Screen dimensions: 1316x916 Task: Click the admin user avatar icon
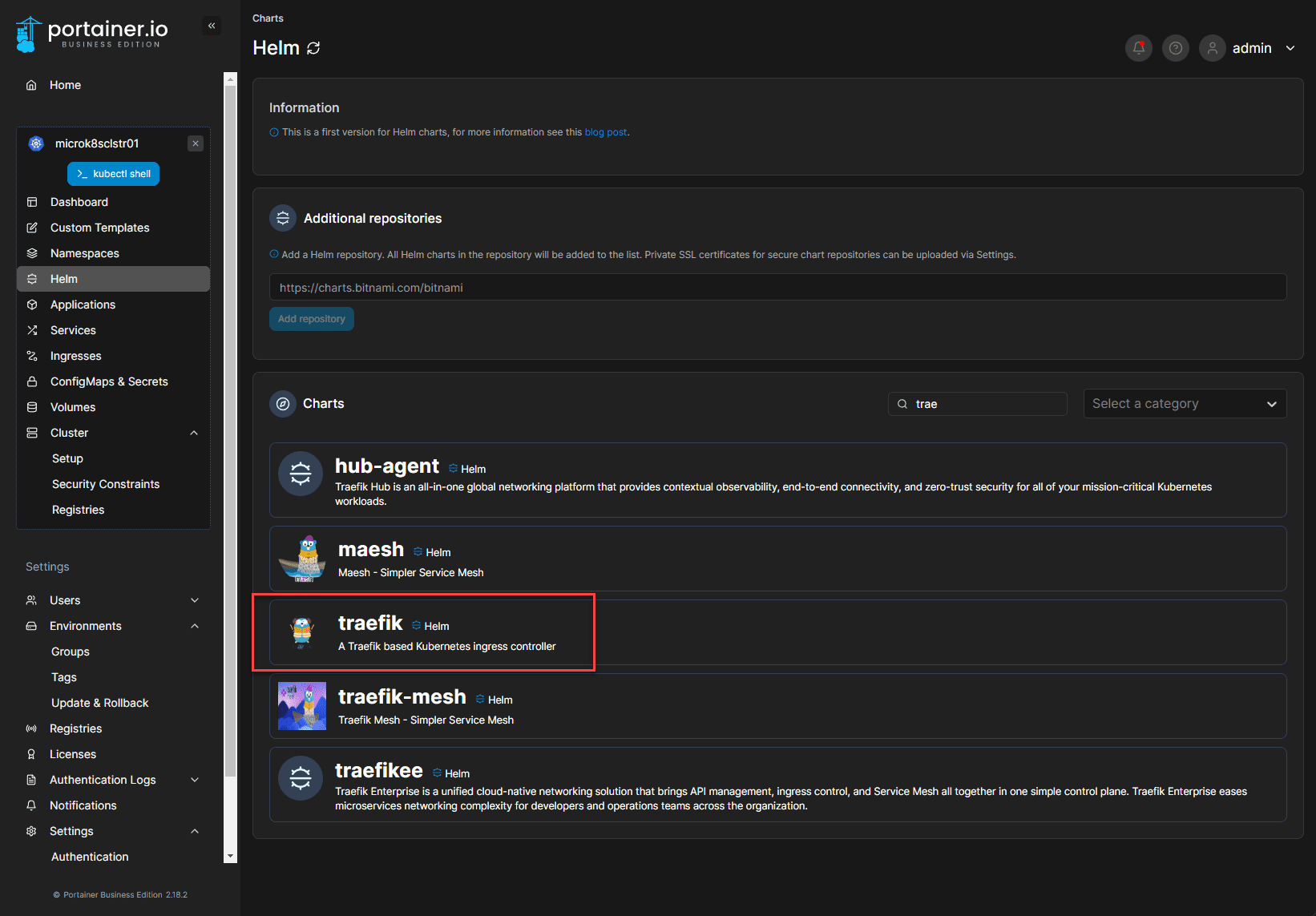coord(1213,48)
